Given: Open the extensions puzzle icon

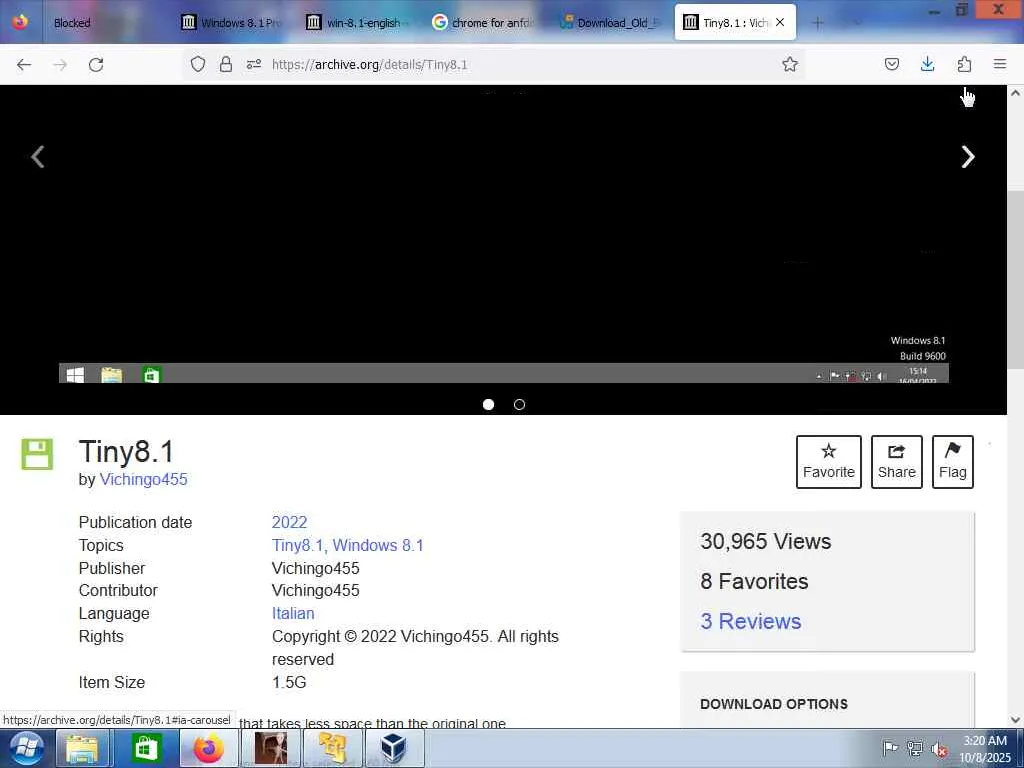Looking at the screenshot, I should click(964, 64).
